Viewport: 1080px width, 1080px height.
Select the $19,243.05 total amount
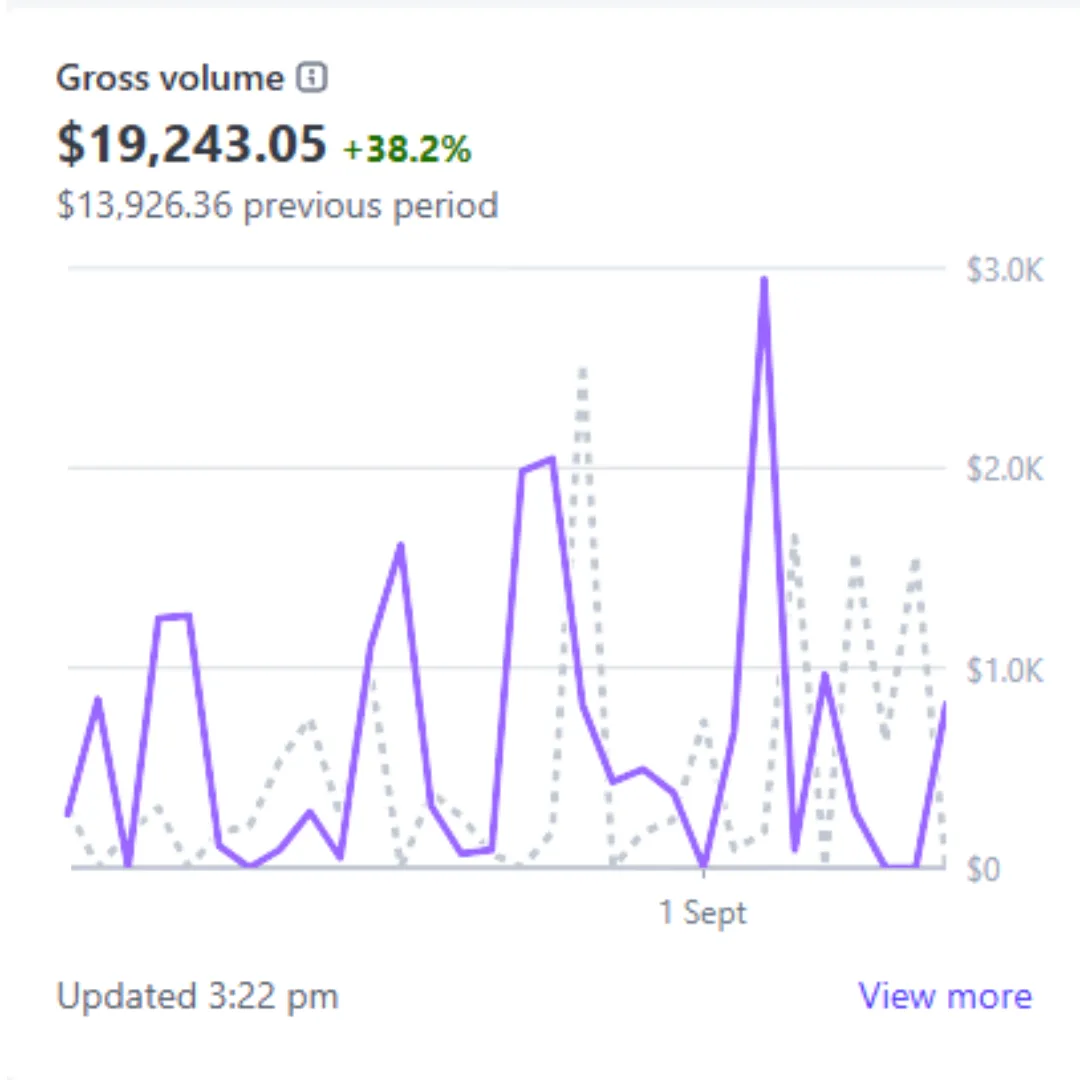192,144
